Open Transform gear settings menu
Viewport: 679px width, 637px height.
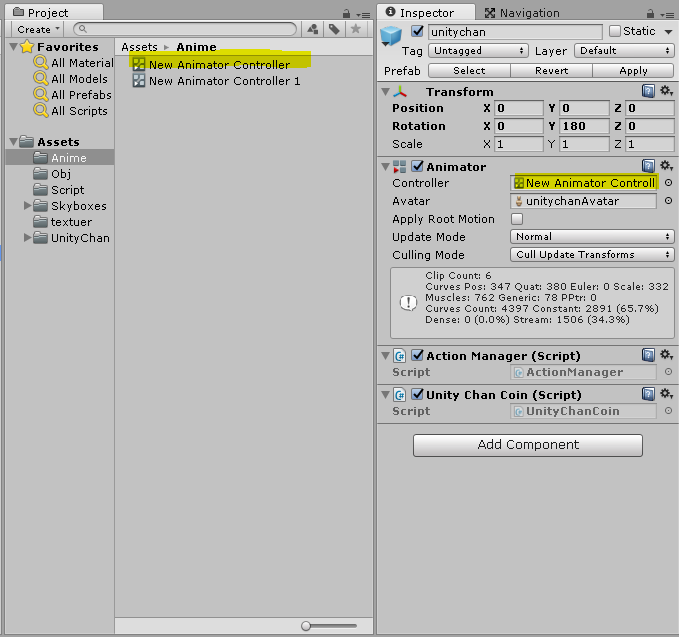pos(666,91)
